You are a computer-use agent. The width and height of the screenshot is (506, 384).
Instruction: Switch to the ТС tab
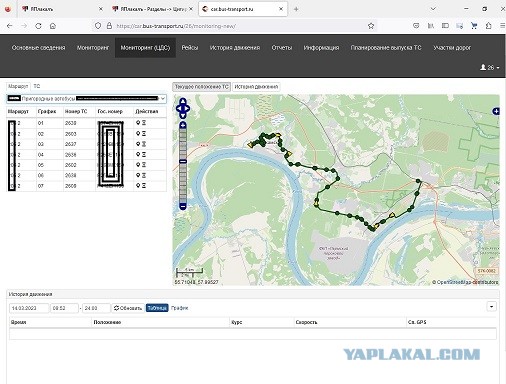click(x=37, y=86)
